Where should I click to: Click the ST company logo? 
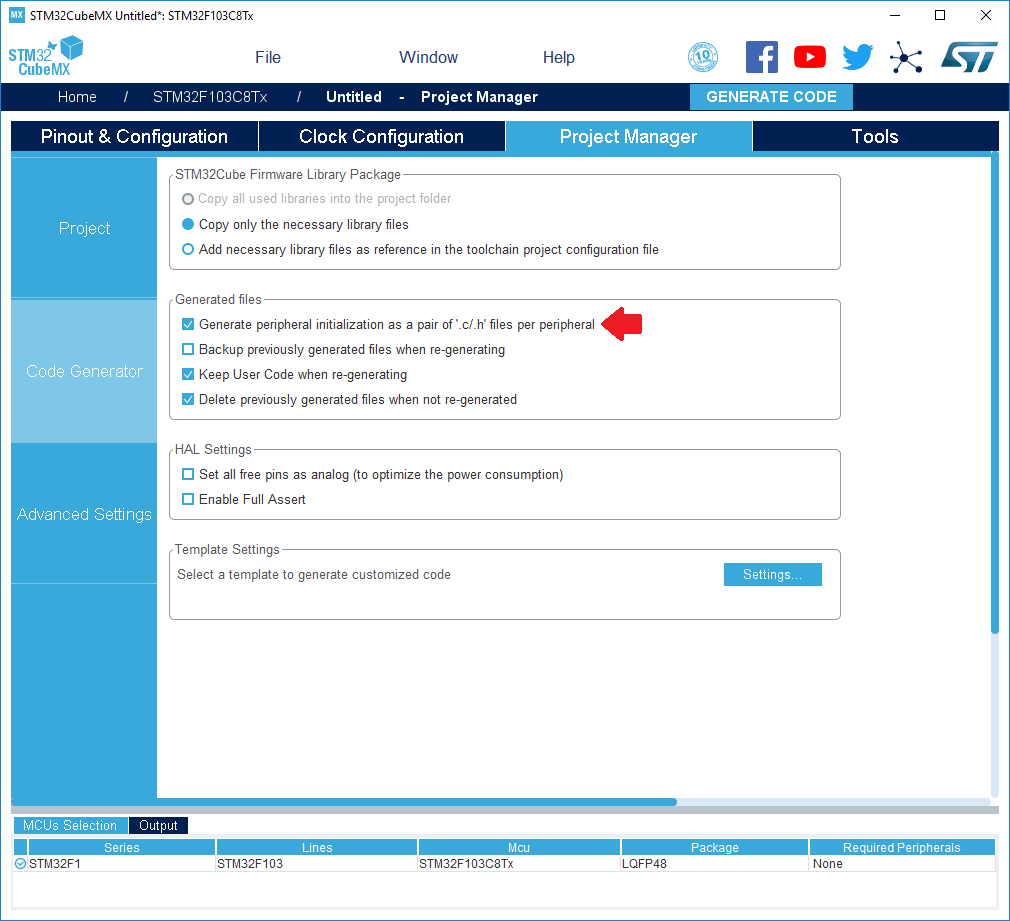pyautogui.click(x=969, y=57)
